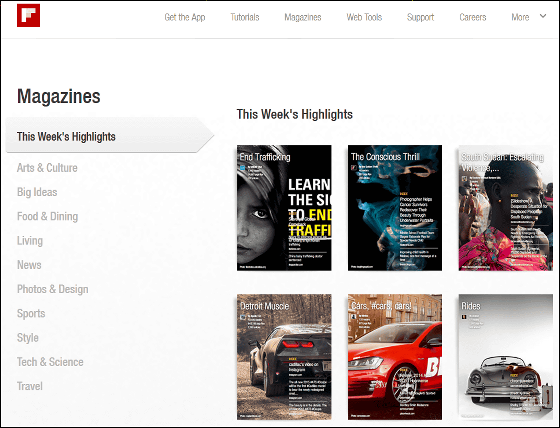
Task: Browse the Big Ideas category
Action: 37,192
